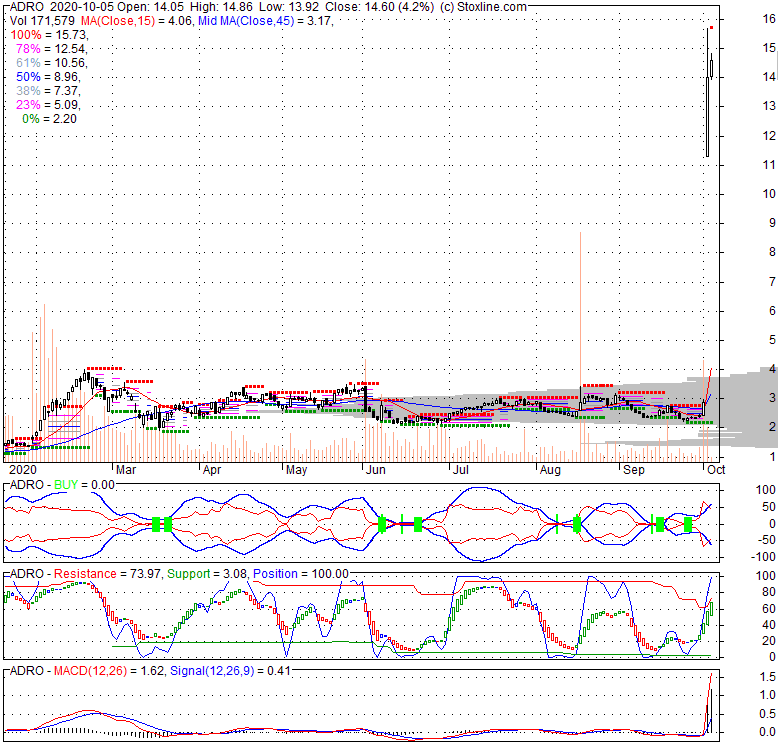Click the 2020 year label on time axis
The height and width of the screenshot is (745, 780).
coord(23,470)
